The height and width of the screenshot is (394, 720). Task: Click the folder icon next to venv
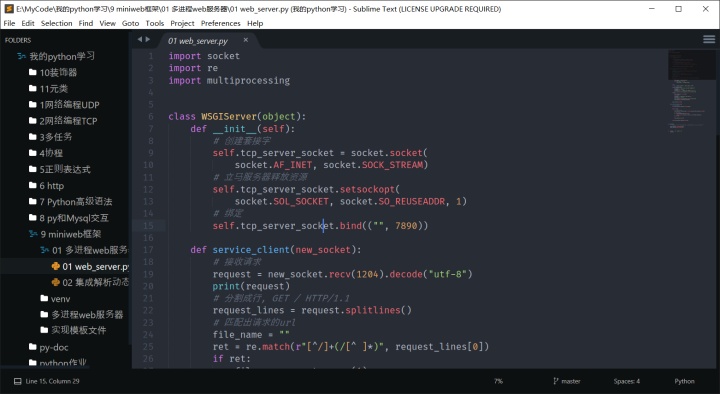click(x=44, y=298)
